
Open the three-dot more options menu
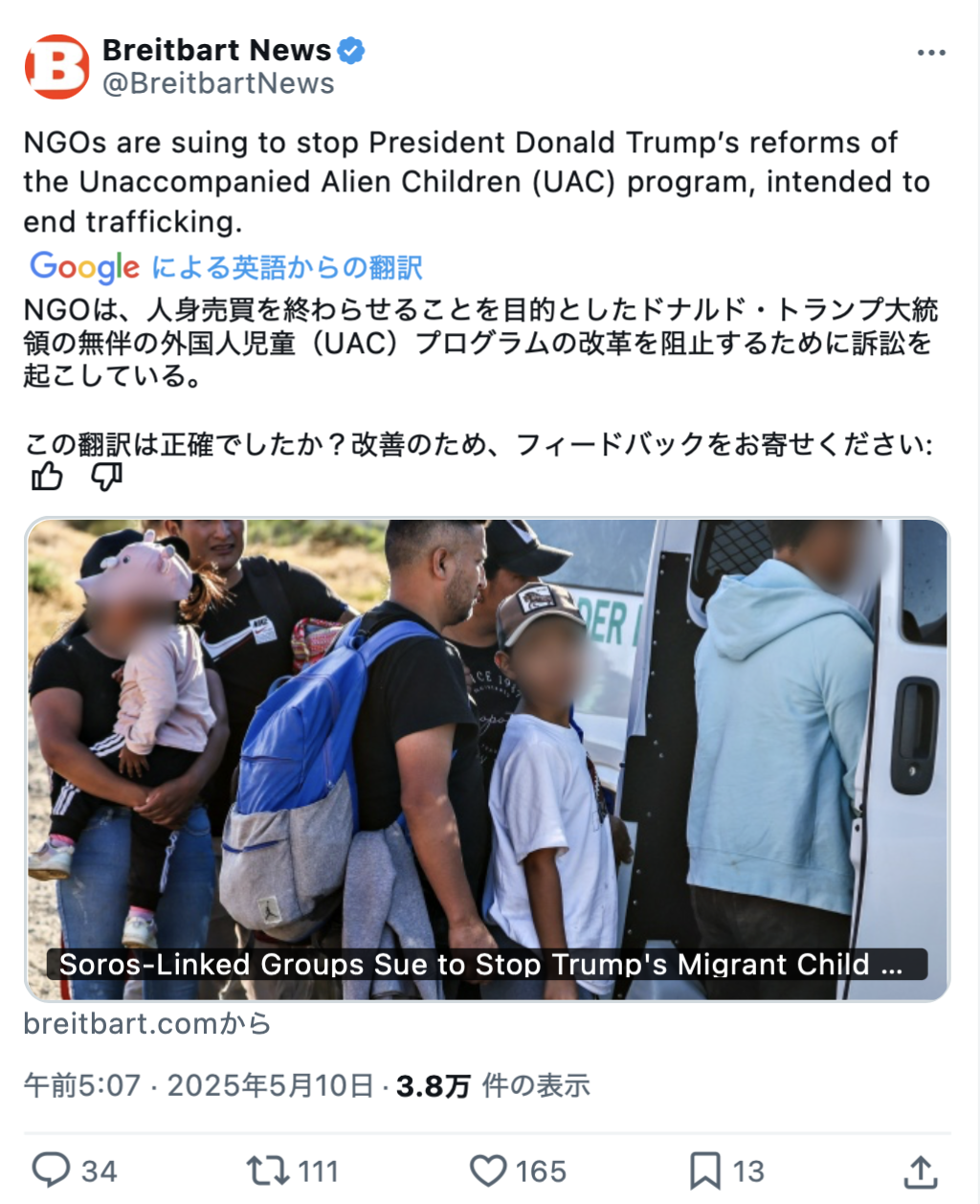(930, 53)
